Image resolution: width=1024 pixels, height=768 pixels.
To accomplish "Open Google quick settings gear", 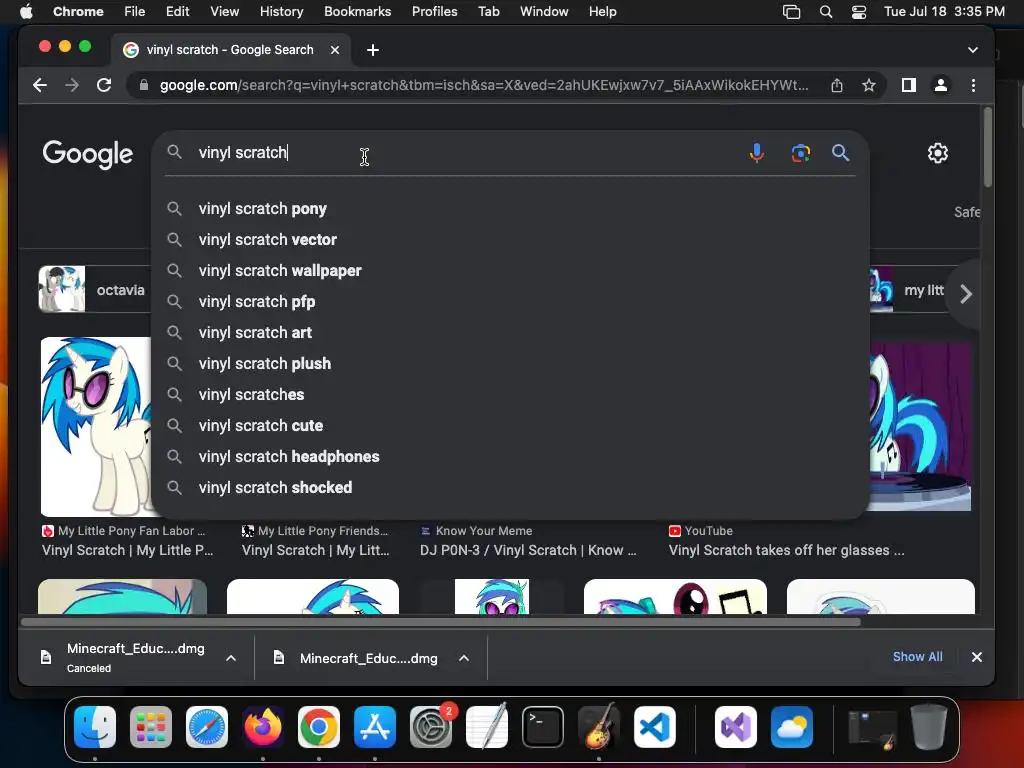I will 938,153.
